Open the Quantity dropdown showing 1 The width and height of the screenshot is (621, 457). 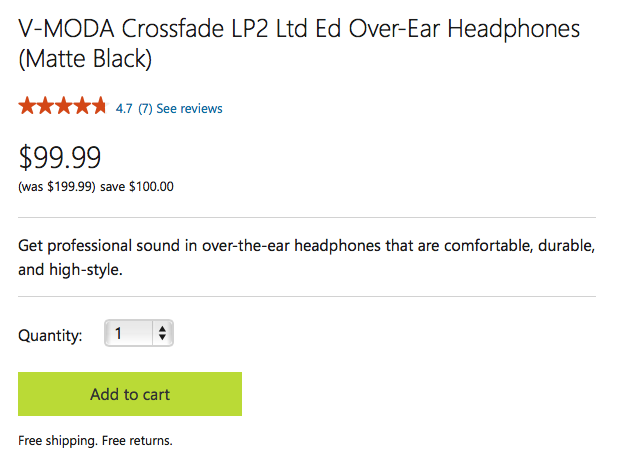point(139,333)
